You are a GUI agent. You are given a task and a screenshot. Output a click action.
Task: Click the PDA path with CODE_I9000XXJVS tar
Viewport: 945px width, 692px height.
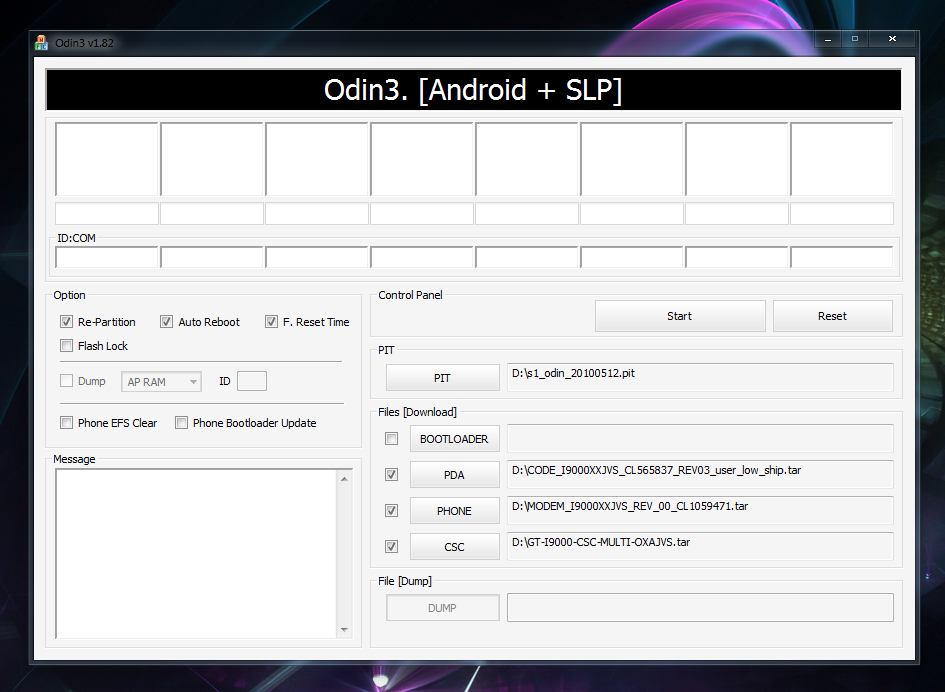(700, 474)
